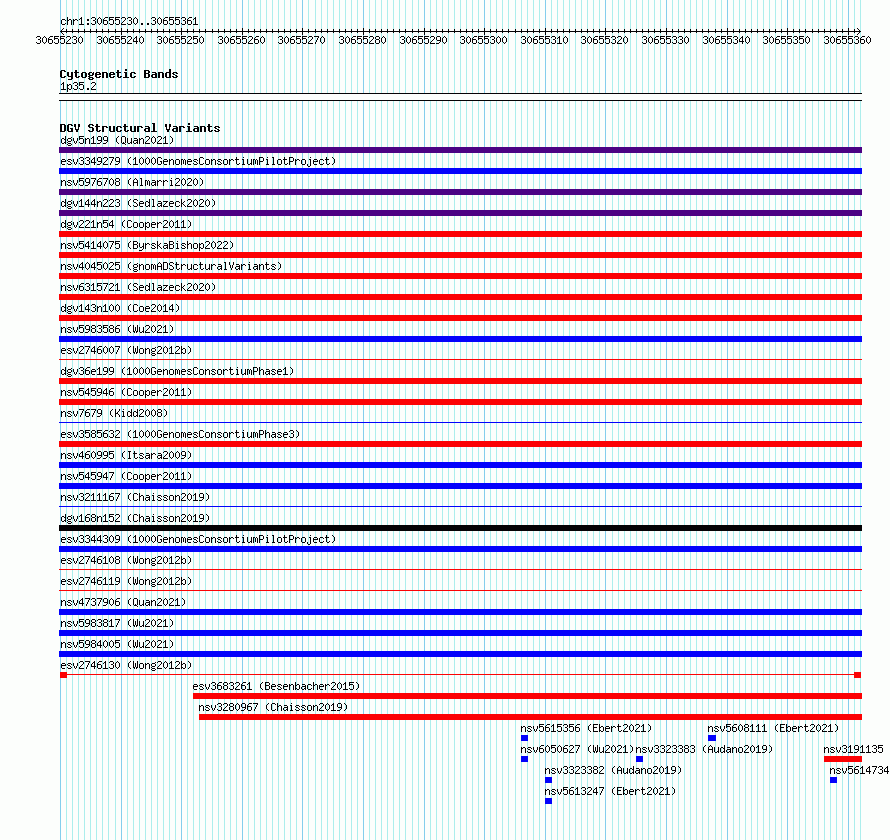Select nsv3211167 (Chaisson2019) label
890x840 pixels.
[x=135, y=497]
